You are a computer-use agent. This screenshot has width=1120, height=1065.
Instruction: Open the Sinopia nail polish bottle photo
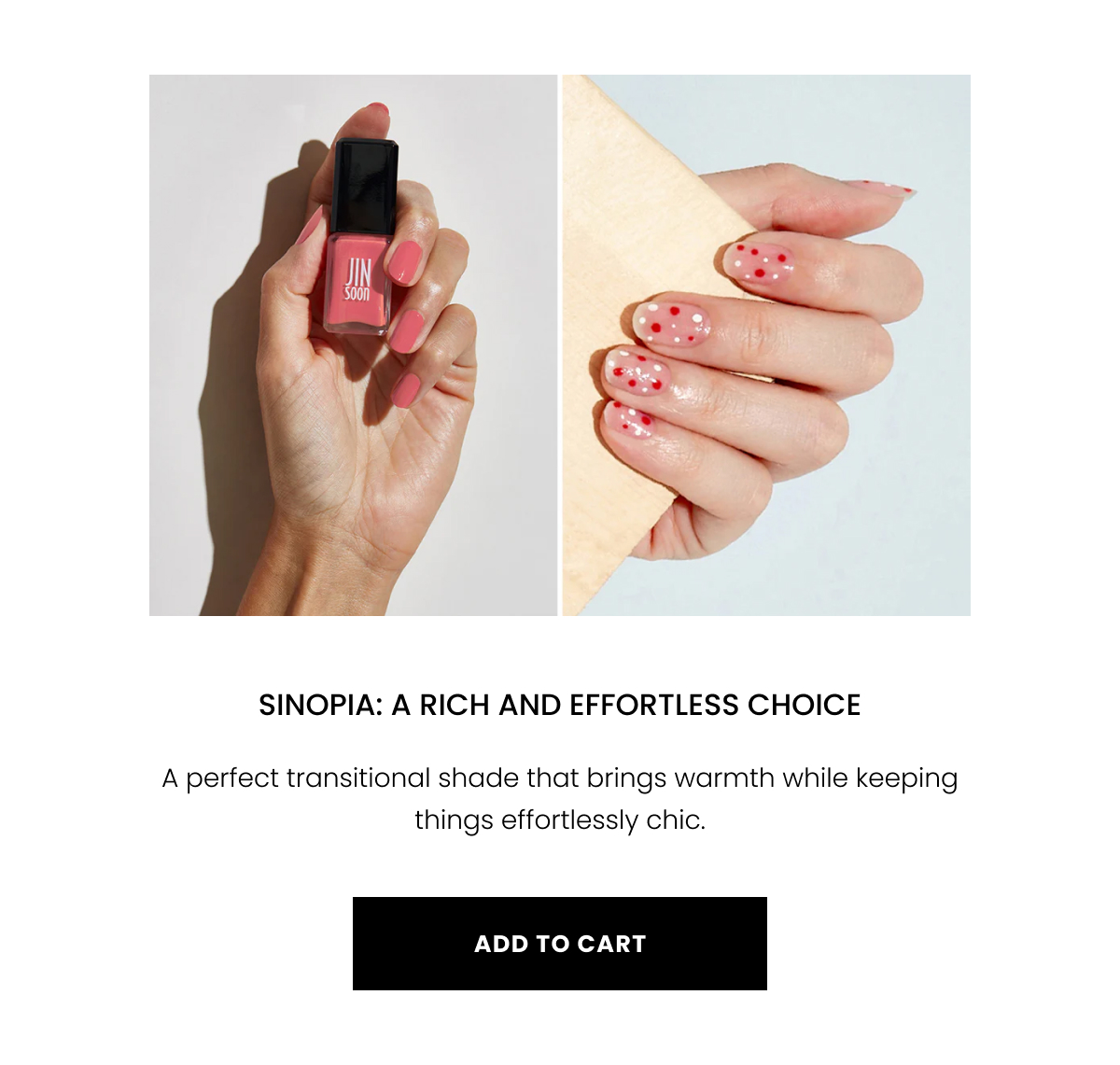click(x=353, y=345)
